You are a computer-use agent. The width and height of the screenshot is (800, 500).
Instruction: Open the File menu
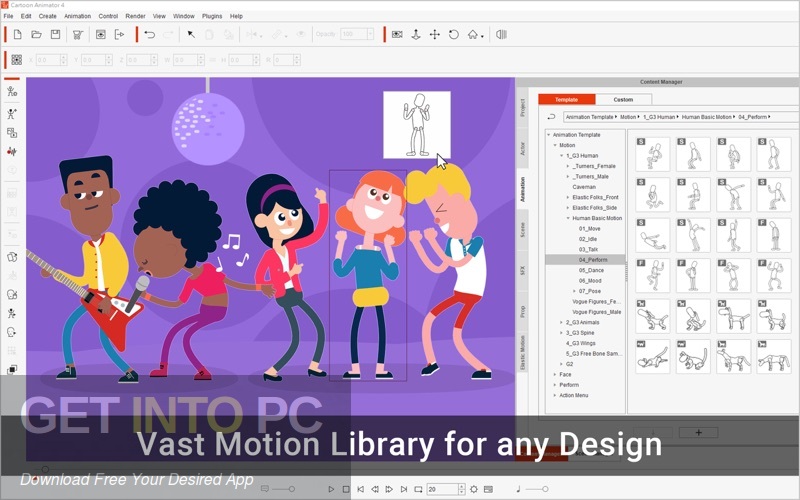[8, 16]
